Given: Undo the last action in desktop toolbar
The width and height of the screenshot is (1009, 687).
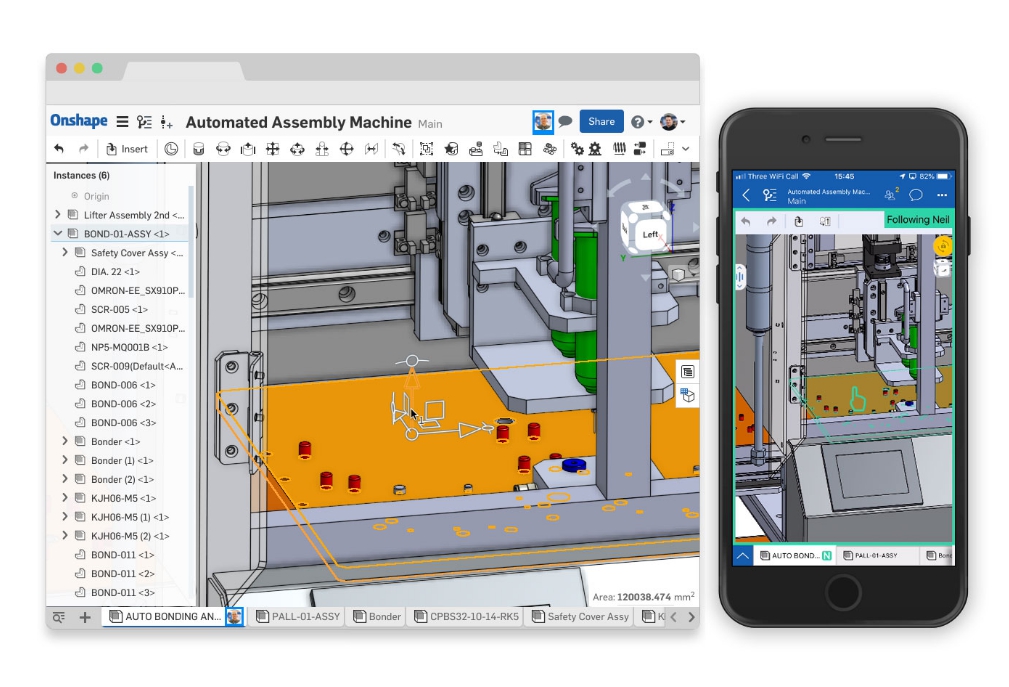Looking at the screenshot, I should click(59, 149).
